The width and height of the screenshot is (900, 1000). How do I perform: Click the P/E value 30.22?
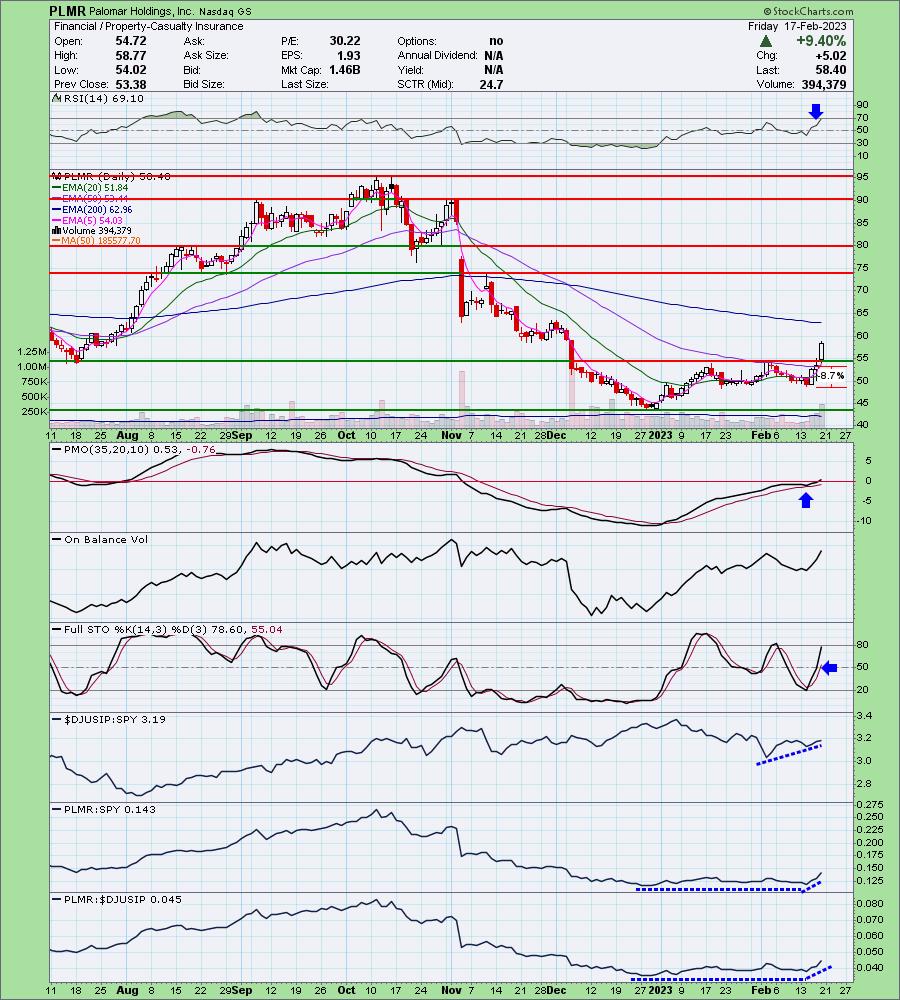coord(345,41)
